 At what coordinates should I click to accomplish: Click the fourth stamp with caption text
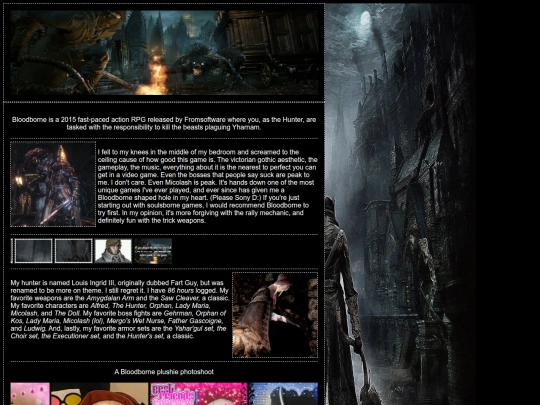153,251
